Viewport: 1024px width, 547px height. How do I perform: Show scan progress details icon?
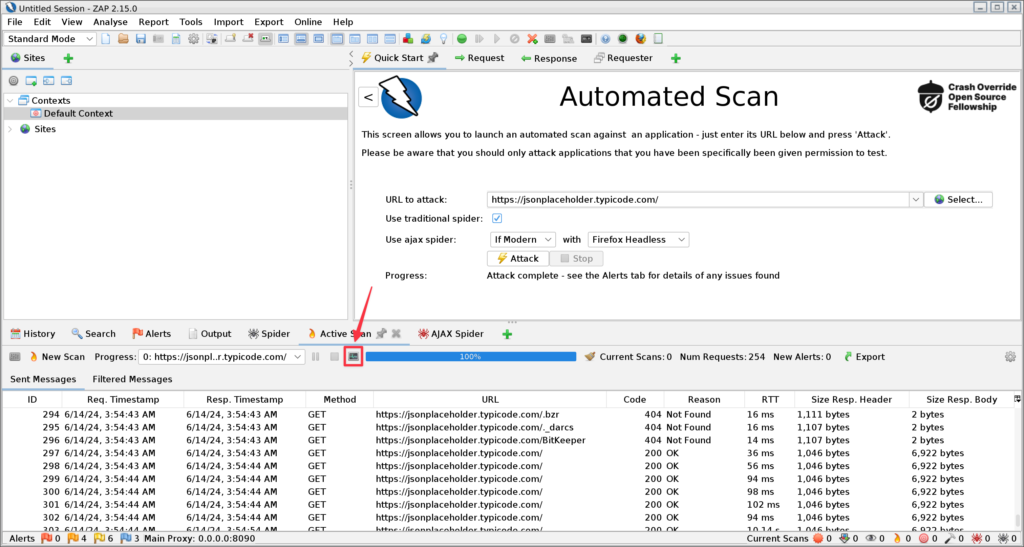[x=353, y=357]
